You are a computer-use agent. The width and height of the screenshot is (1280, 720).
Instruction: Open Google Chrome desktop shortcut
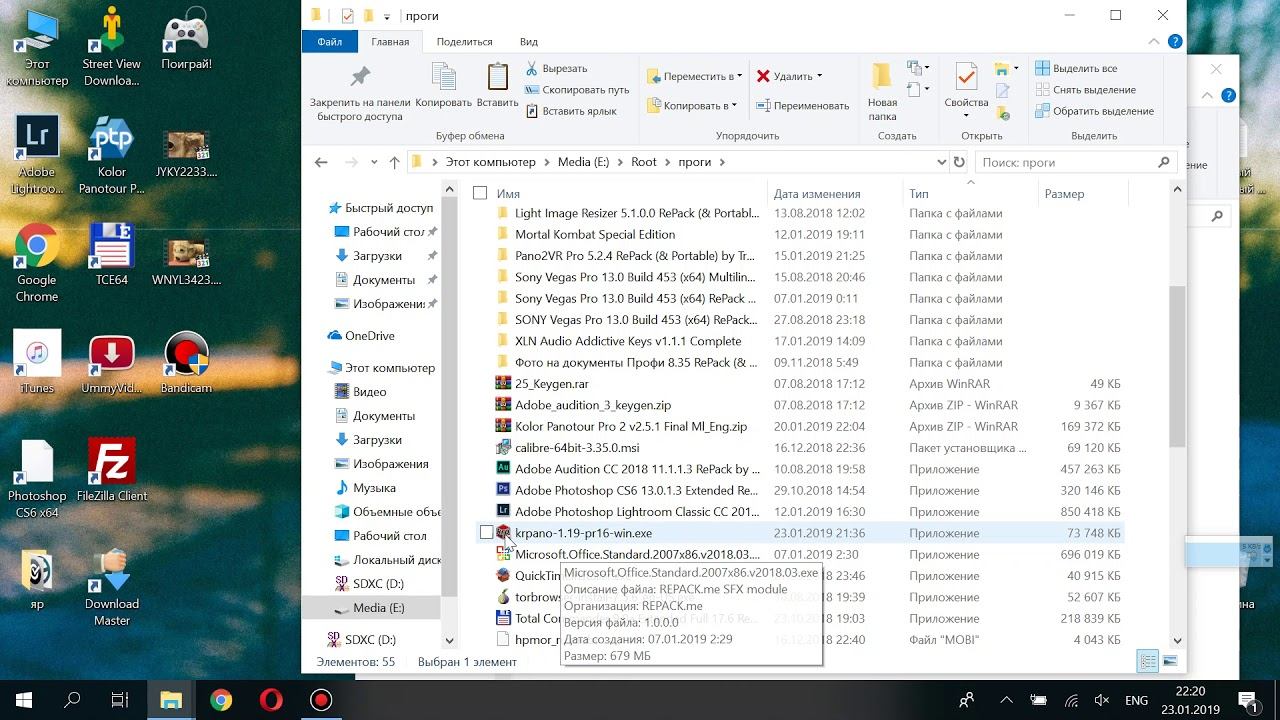[37, 262]
